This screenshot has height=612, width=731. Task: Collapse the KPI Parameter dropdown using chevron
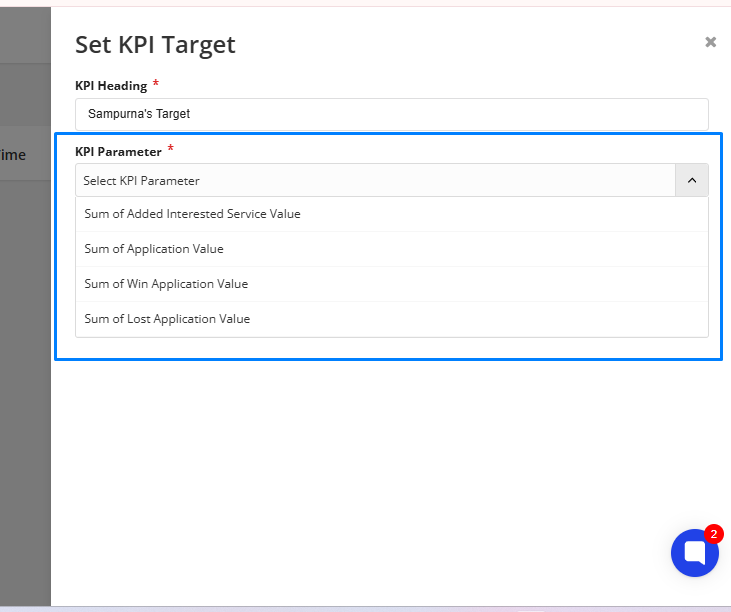pyautogui.click(x=692, y=180)
